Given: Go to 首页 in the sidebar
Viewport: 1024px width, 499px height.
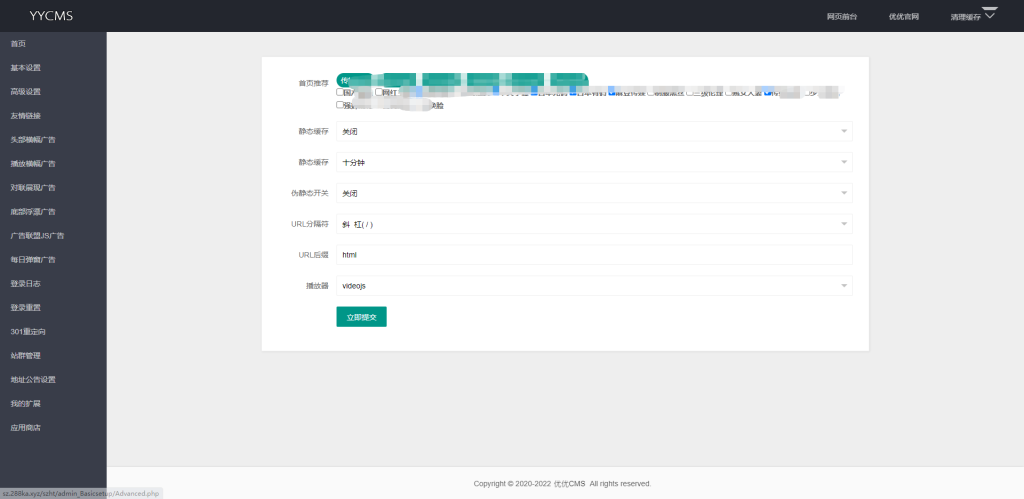Looking at the screenshot, I should (x=18, y=44).
